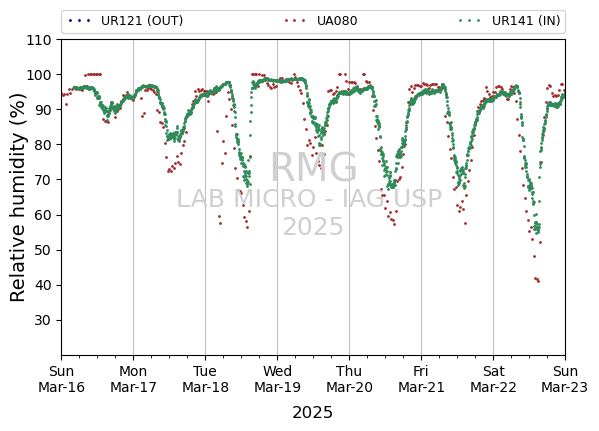Image resolution: width=599 pixels, height=431 pixels.
Task: Click the Relative humidity (%) axis title
Action: [17, 198]
